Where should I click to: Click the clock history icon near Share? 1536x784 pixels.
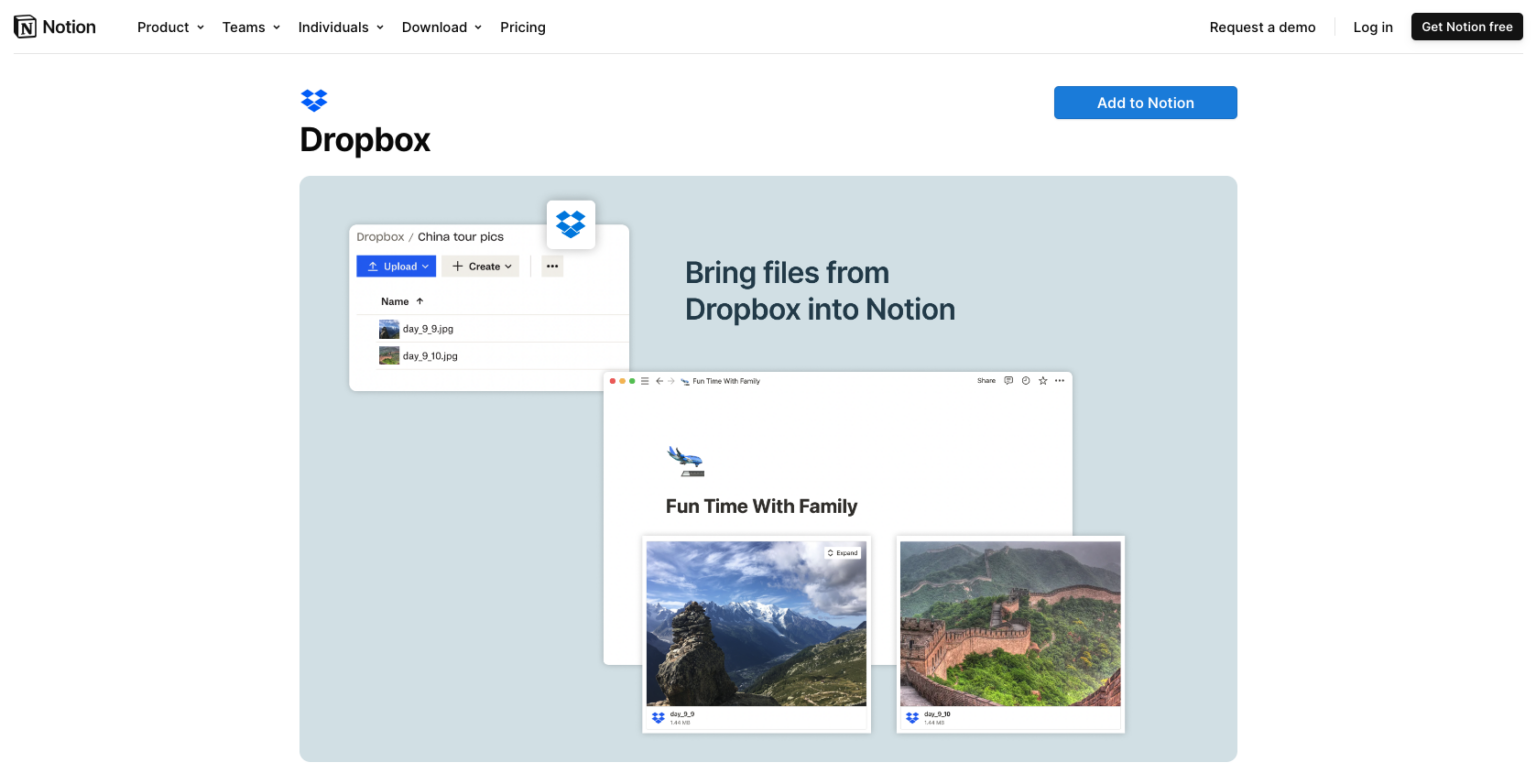(x=1024, y=381)
